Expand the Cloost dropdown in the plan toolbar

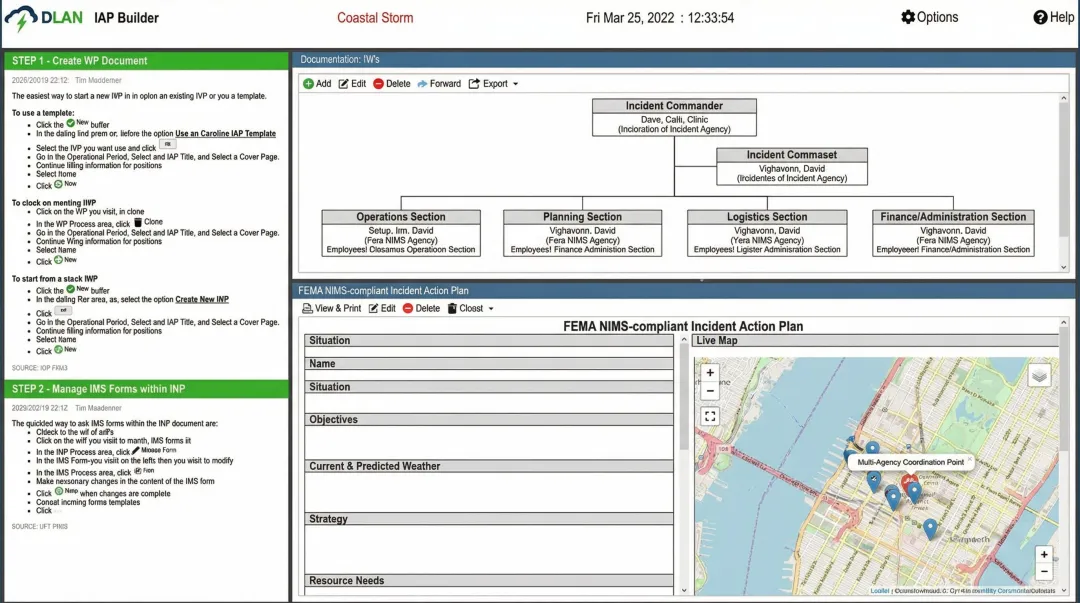click(x=470, y=309)
